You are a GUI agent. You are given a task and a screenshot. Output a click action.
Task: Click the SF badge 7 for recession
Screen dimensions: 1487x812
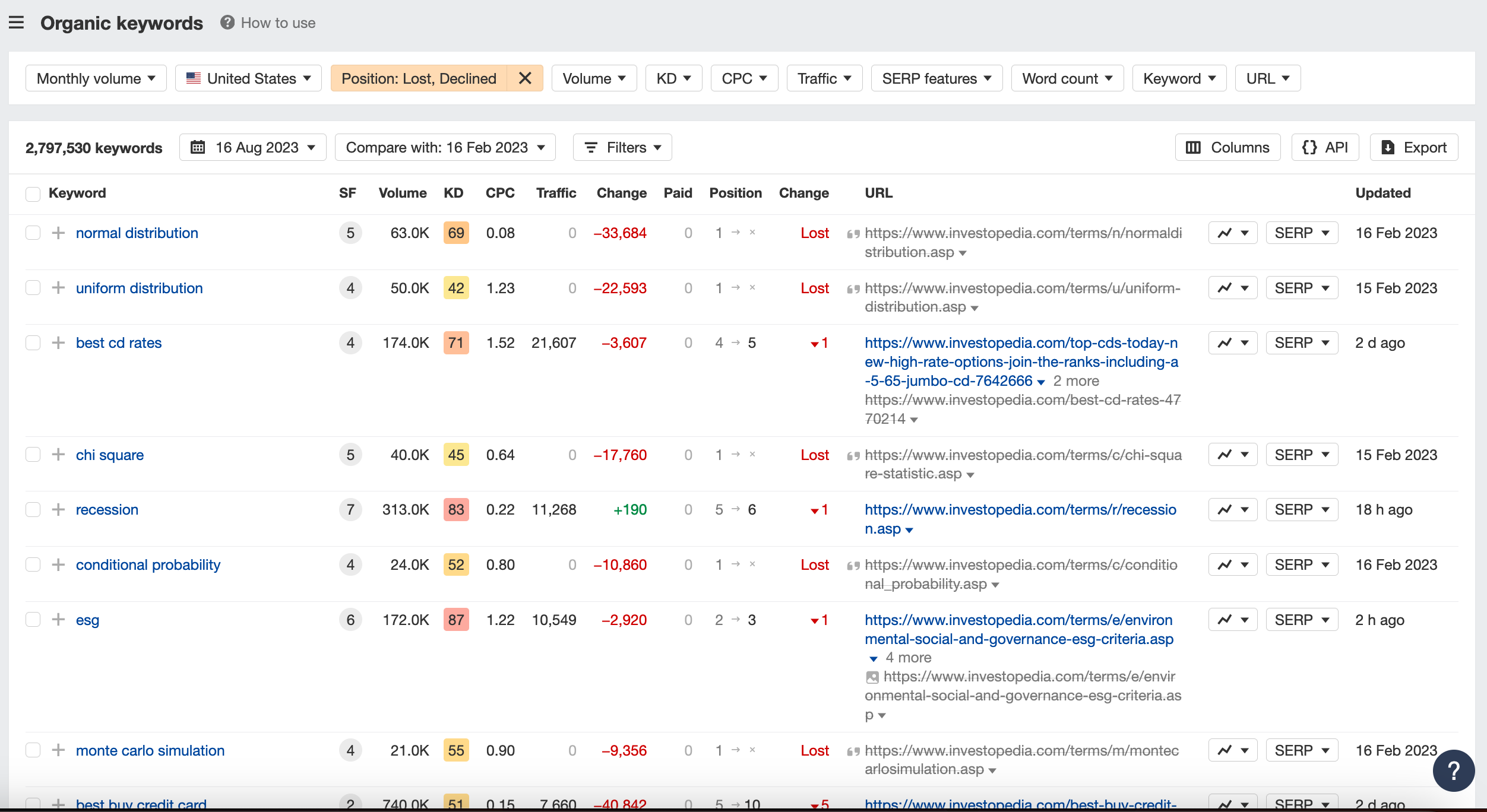[350, 509]
